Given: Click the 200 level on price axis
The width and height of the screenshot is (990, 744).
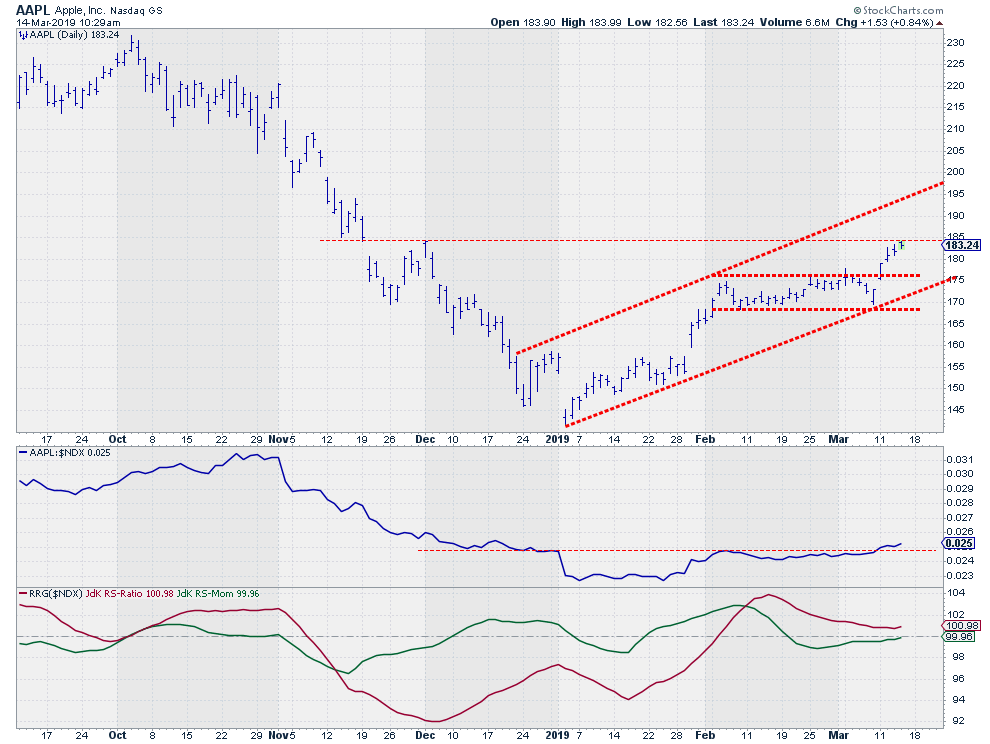Looking at the screenshot, I should pyautogui.click(x=956, y=172).
